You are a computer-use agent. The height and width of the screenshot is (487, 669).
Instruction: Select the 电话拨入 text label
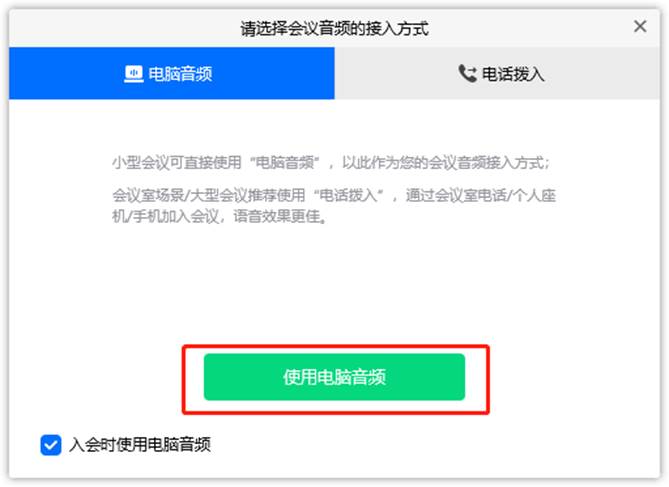tap(513, 74)
